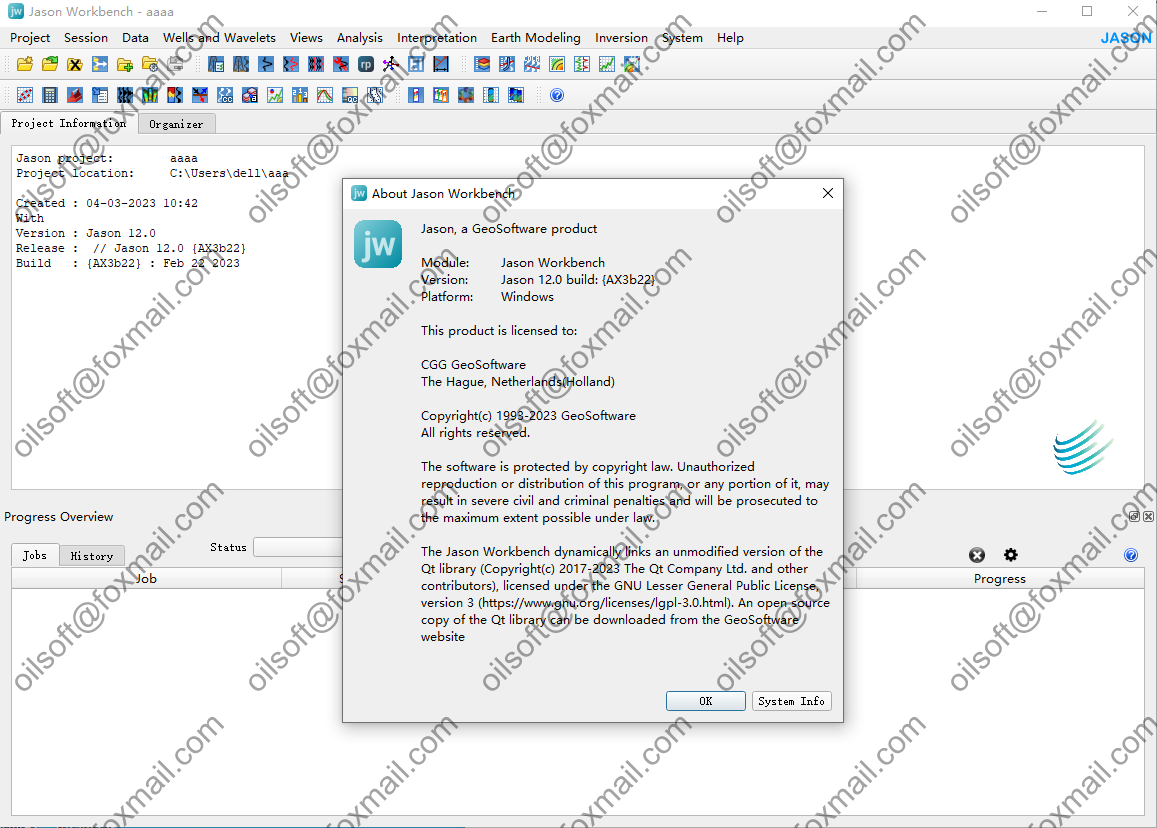Click the numbered histogram bars icon
The image size is (1157, 828).
(300, 95)
